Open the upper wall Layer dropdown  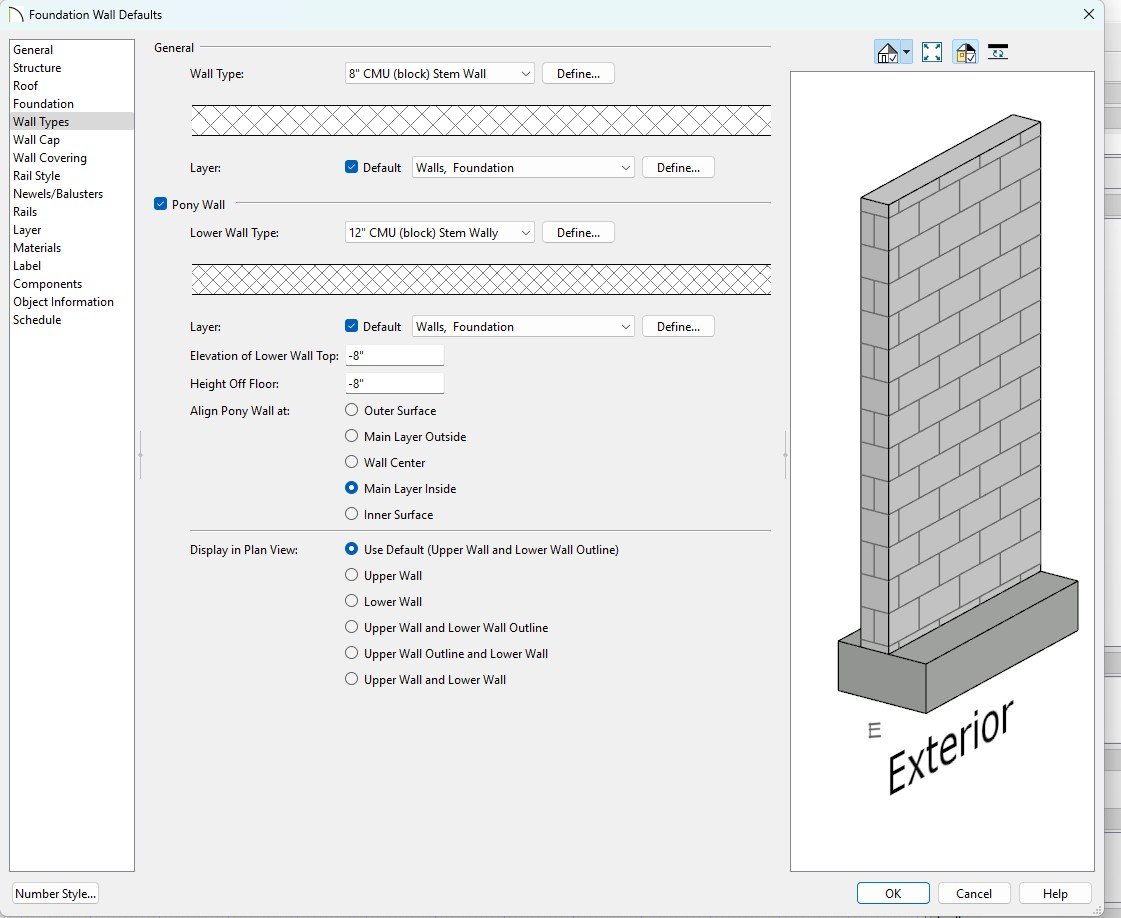(523, 167)
